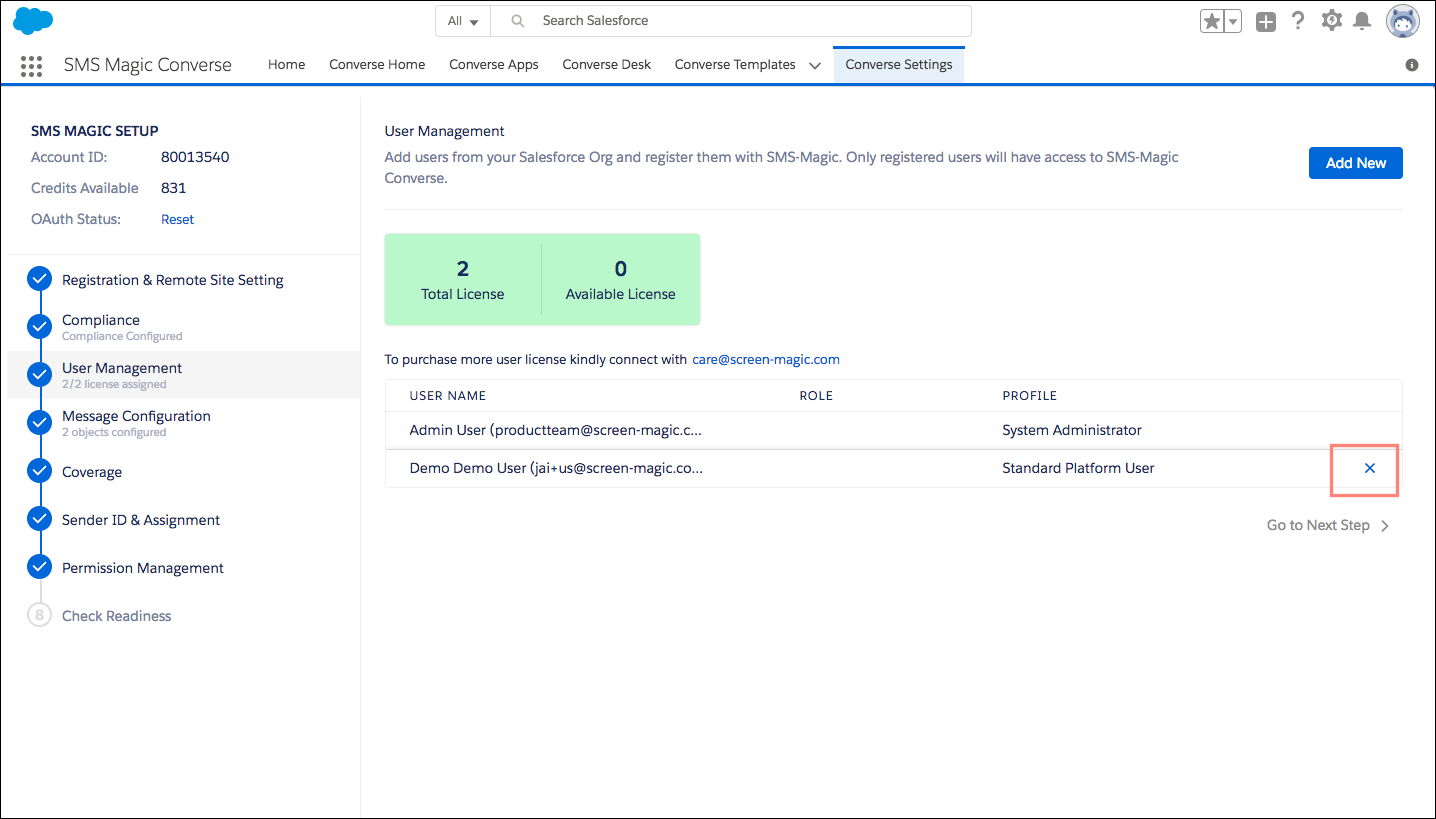Expand the Converse Templates chevron menu

tap(815, 65)
